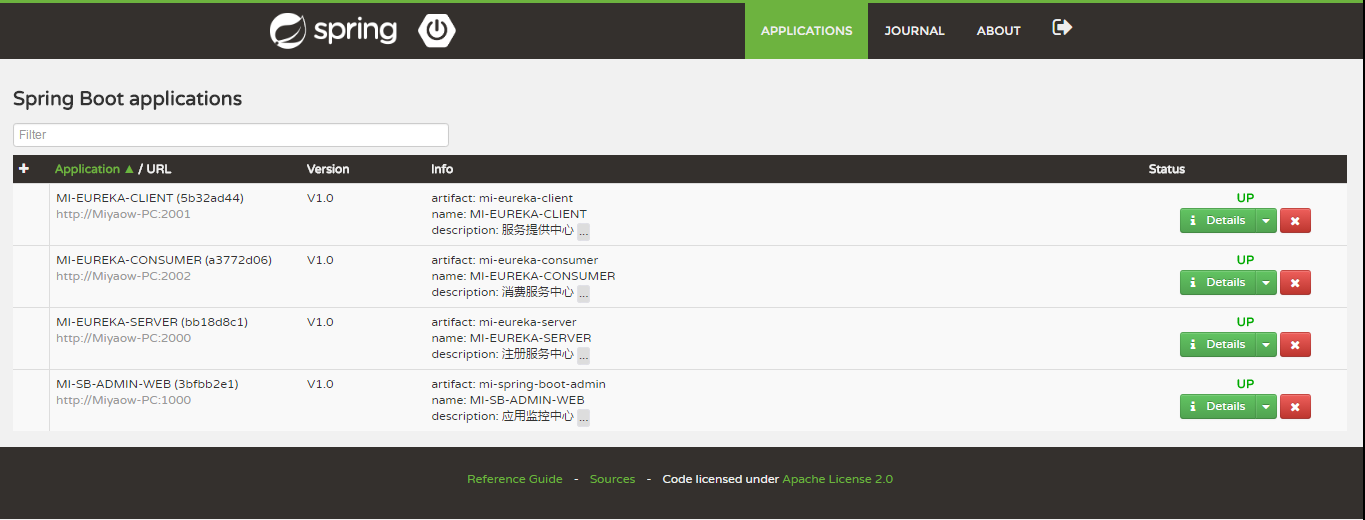Screen dimensions: 1365x520
Task: Expand info ellipsis for MI-EUREKA-SERVER
Action: coord(583,355)
